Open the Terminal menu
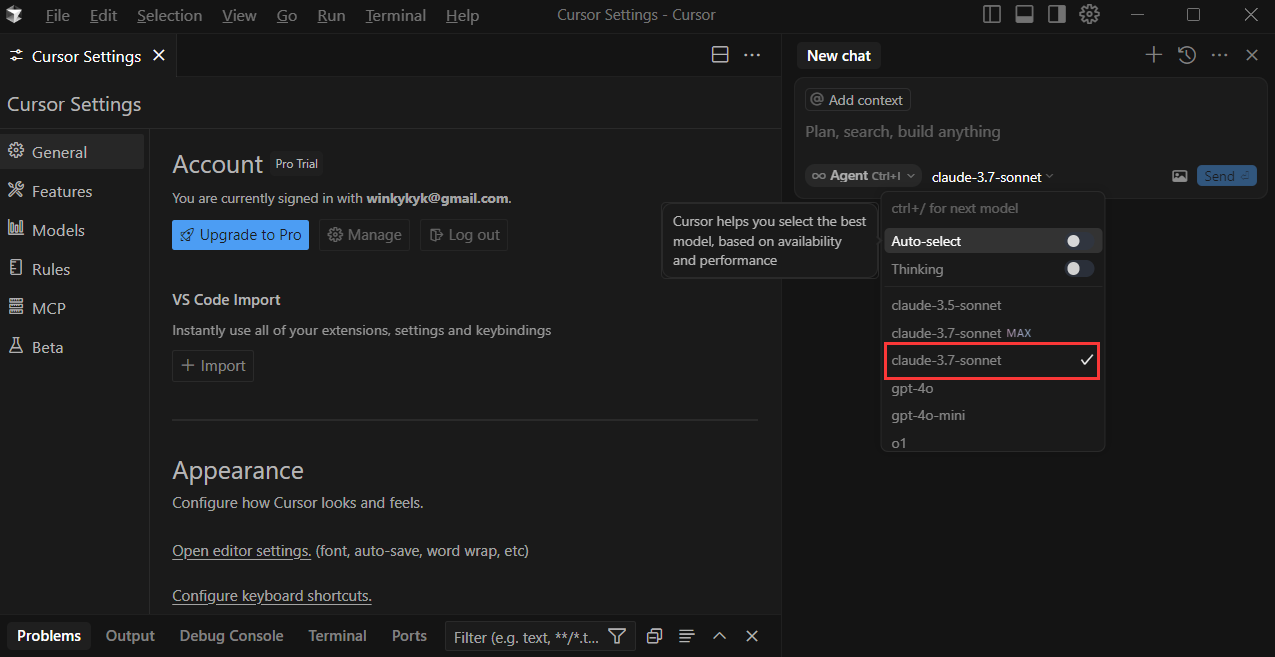 coord(395,16)
